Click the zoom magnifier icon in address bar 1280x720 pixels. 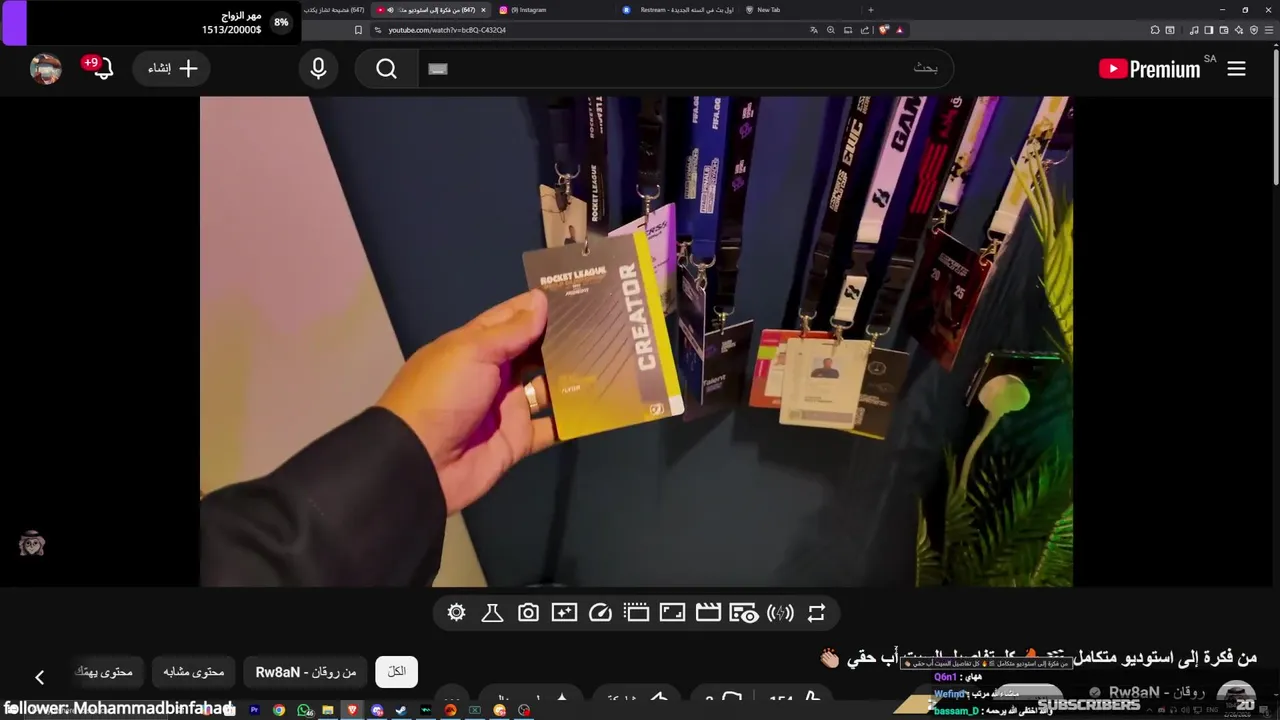[x=830, y=30]
